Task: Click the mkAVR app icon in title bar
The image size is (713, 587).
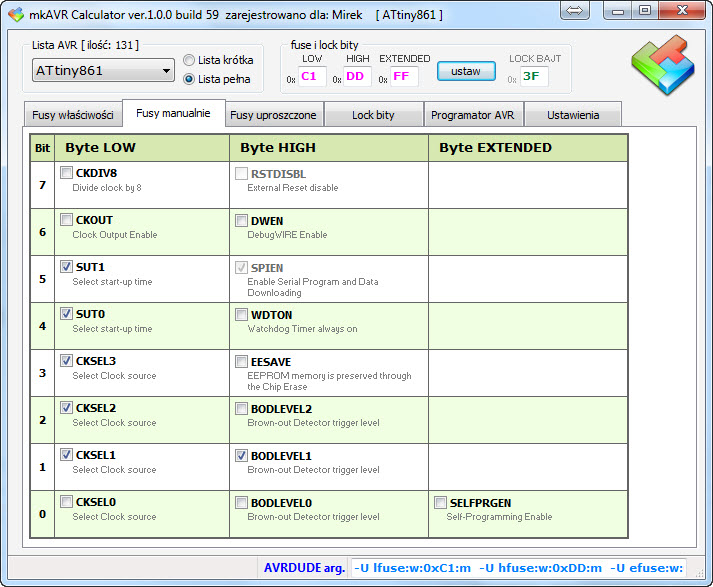Action: click(16, 15)
